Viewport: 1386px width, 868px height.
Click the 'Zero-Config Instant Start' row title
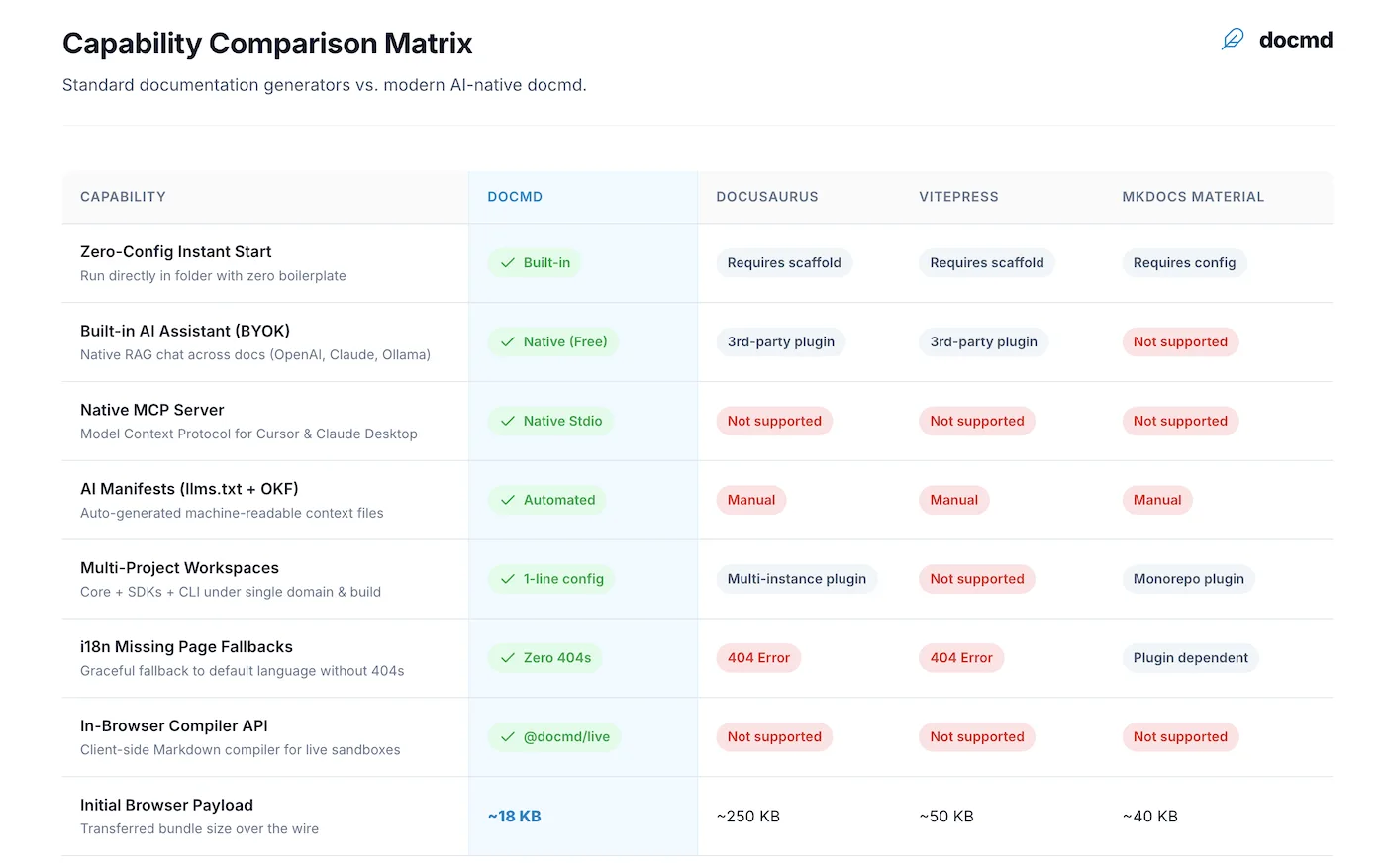point(176,252)
